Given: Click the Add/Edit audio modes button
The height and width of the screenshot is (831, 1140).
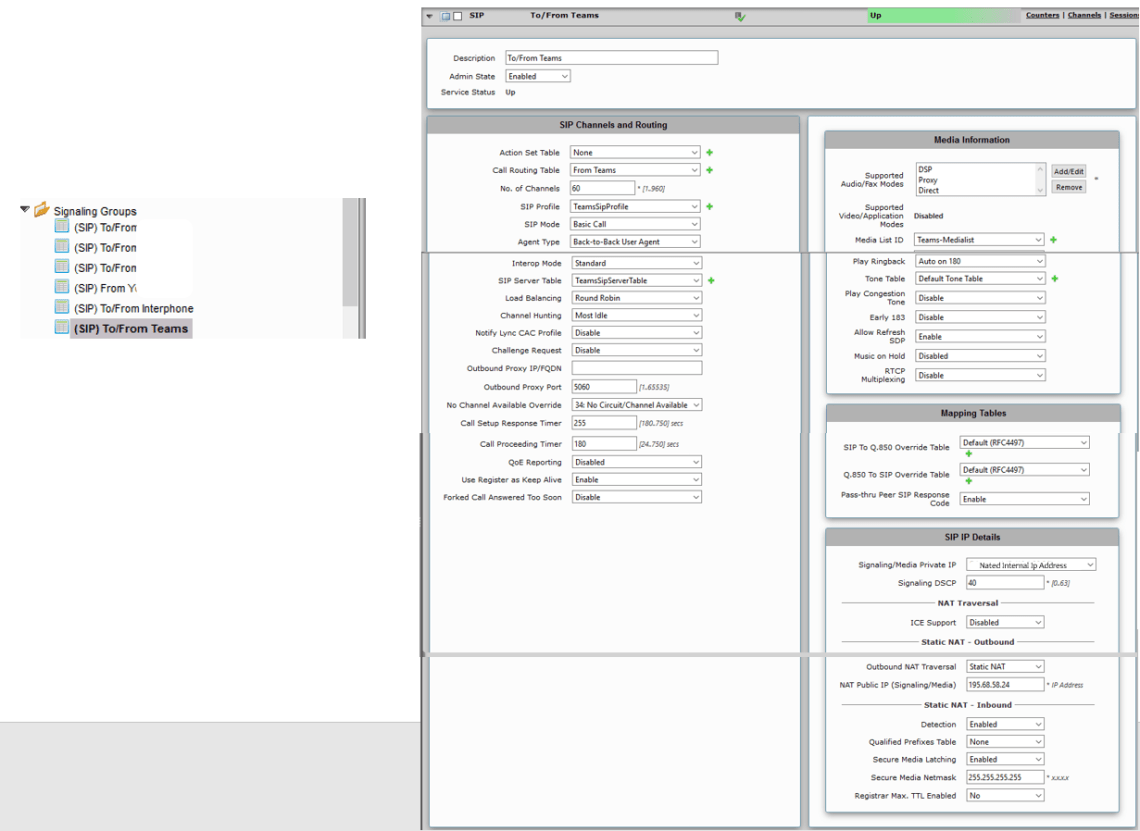Looking at the screenshot, I should (x=1068, y=172).
